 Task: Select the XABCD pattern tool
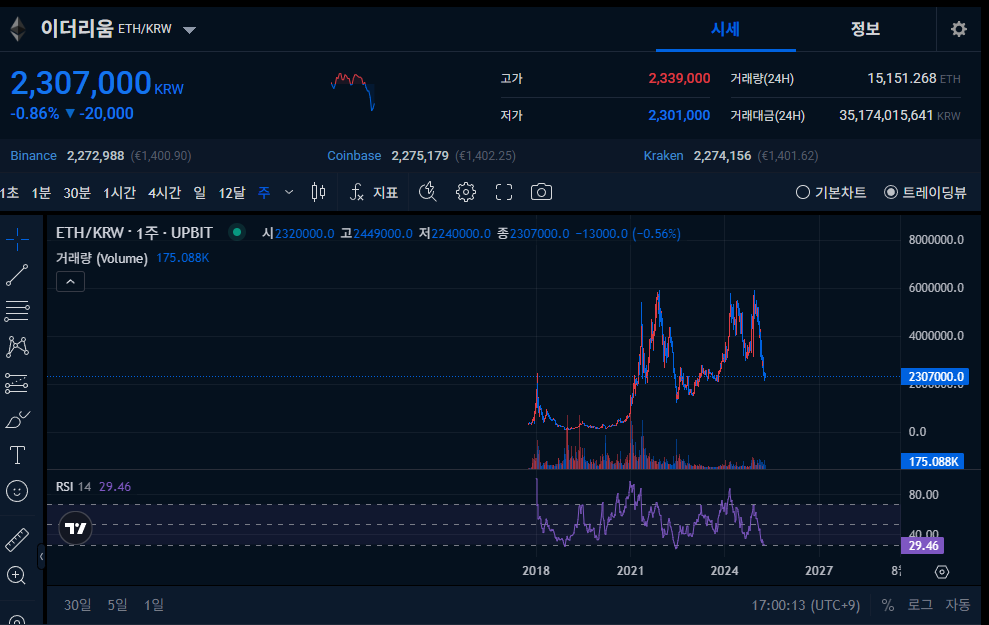tap(17, 346)
